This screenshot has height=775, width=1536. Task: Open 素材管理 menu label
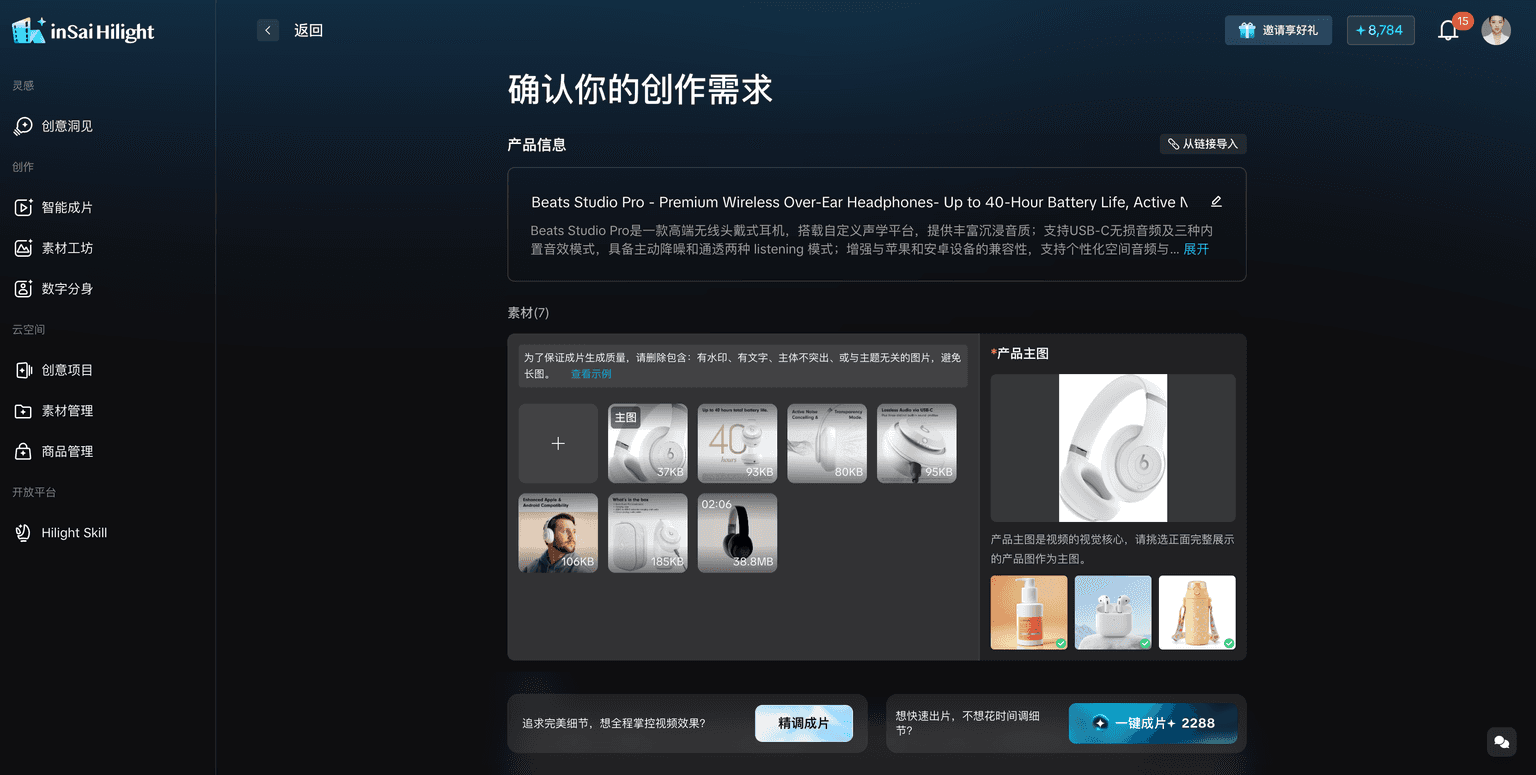pyautogui.click(x=67, y=411)
